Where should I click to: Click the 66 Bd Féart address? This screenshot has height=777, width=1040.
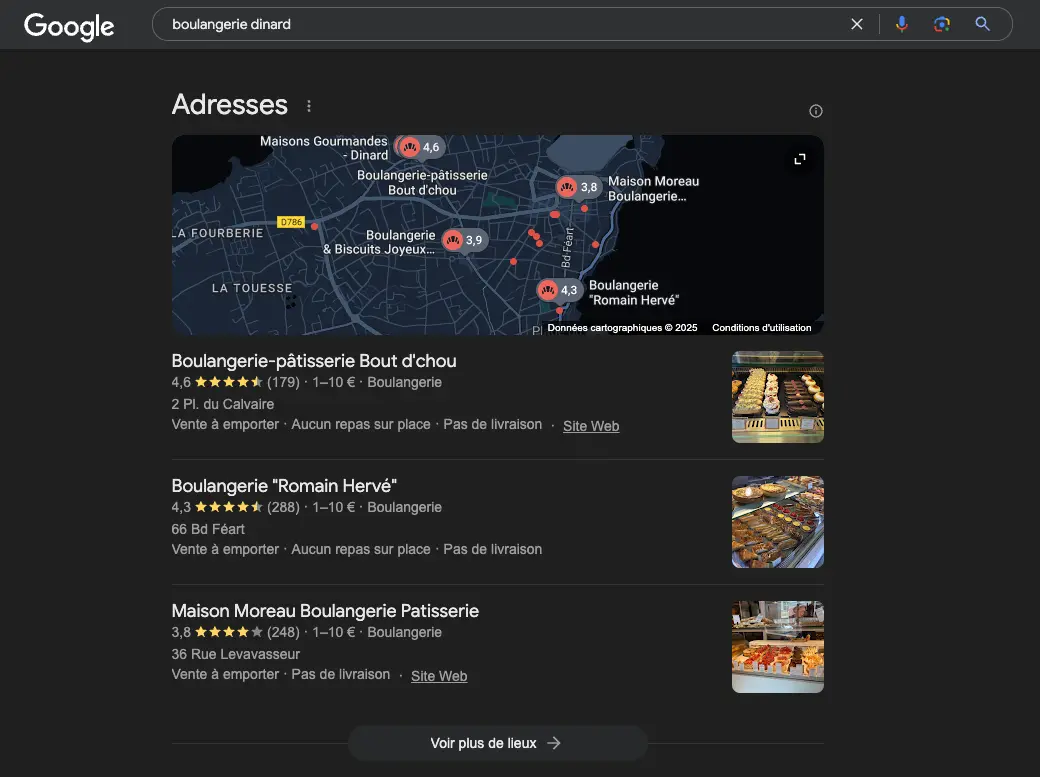point(208,529)
